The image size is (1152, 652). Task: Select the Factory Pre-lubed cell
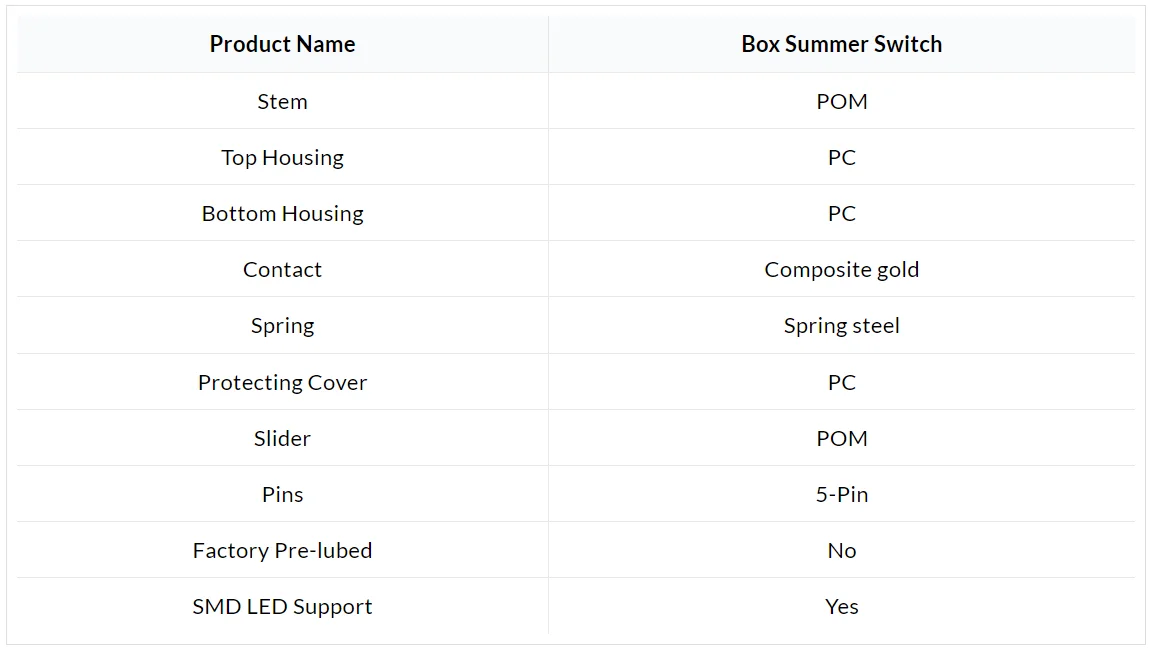click(x=282, y=551)
